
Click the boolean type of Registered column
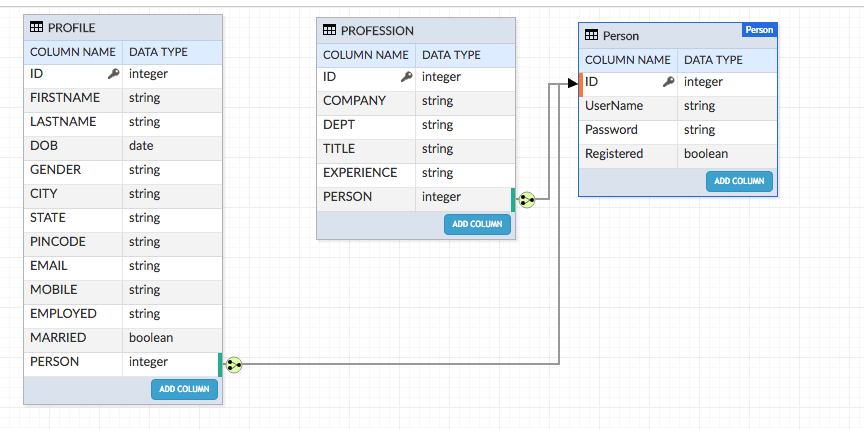(x=706, y=154)
